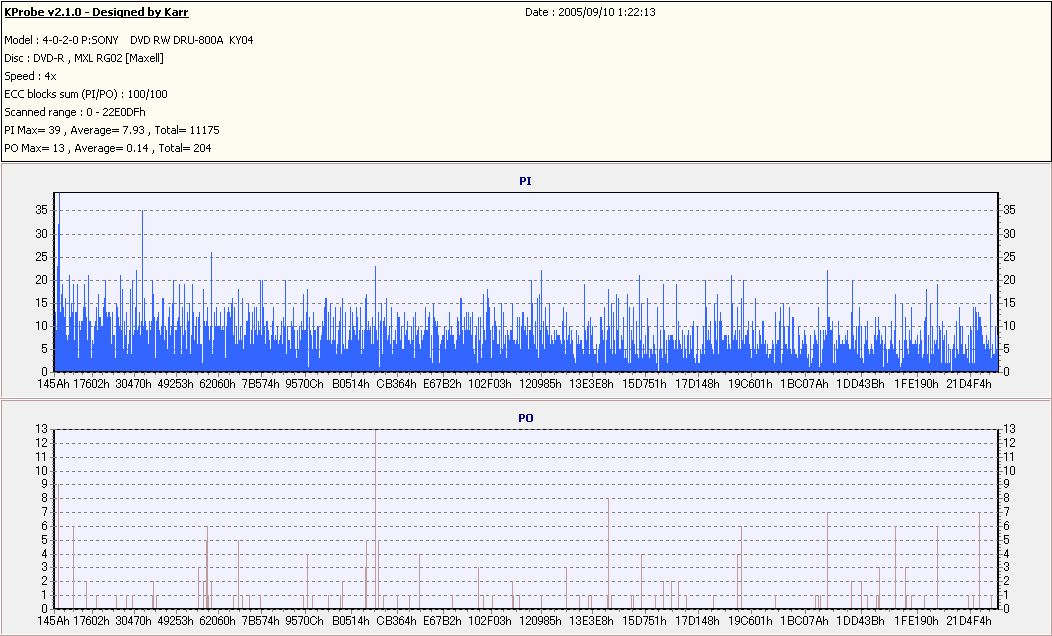Click the PI chart title
The height and width of the screenshot is (636, 1052).
[x=525, y=181]
